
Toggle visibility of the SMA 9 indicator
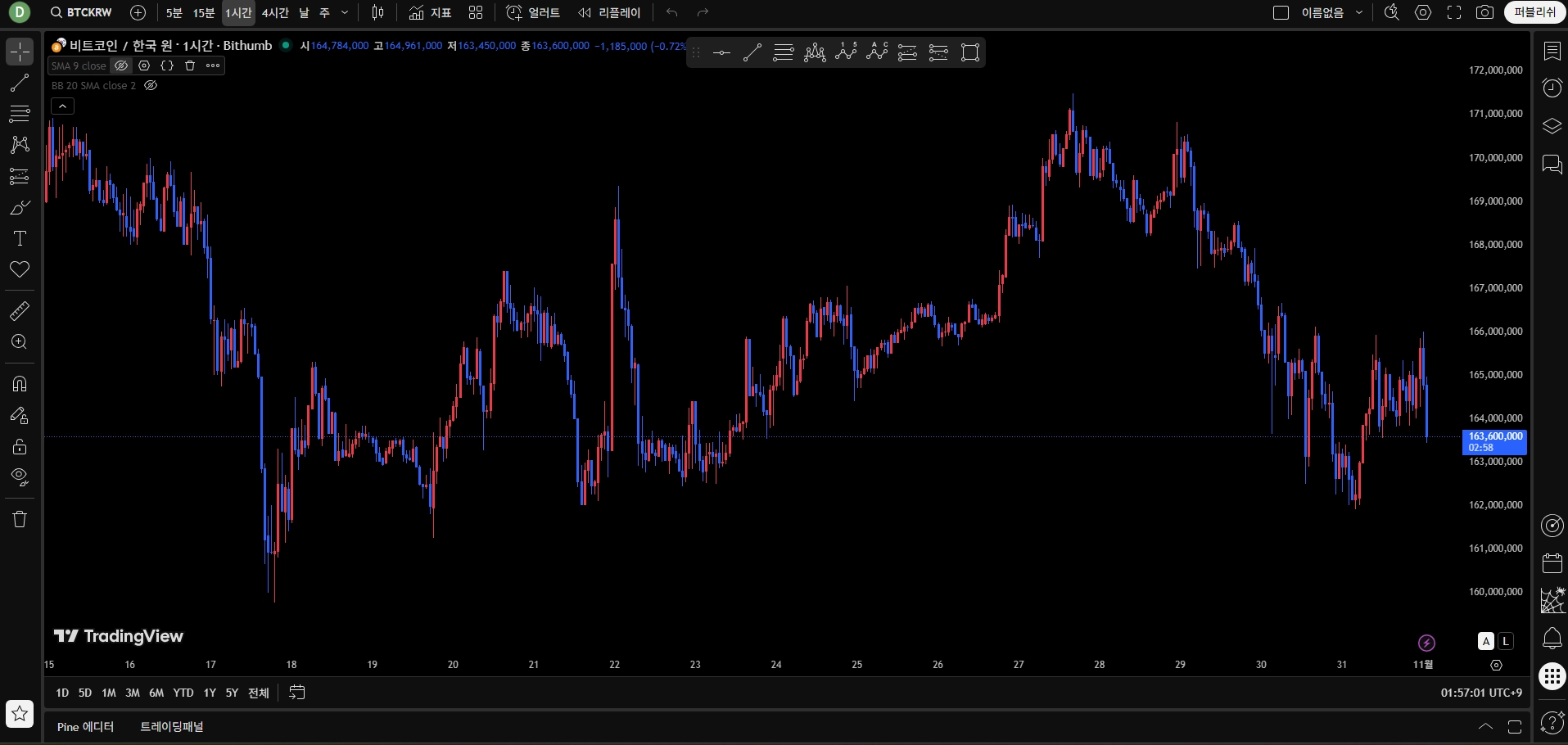point(121,65)
